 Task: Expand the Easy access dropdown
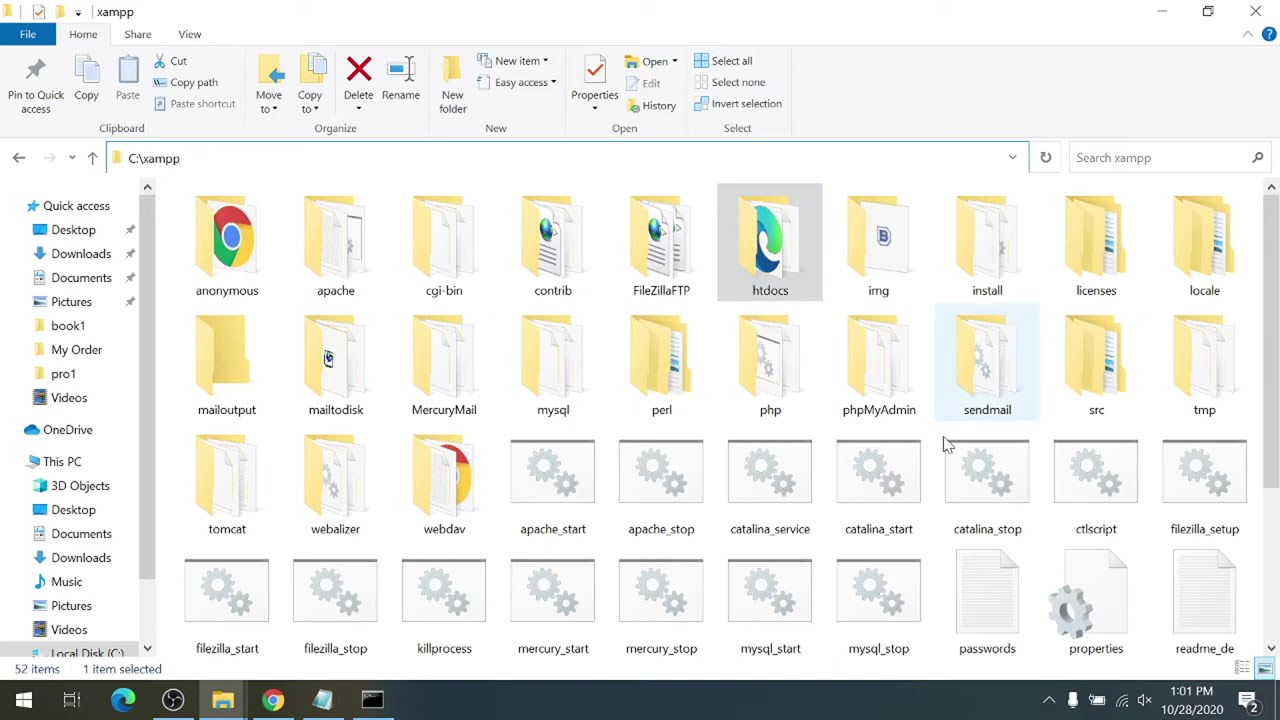pos(517,82)
